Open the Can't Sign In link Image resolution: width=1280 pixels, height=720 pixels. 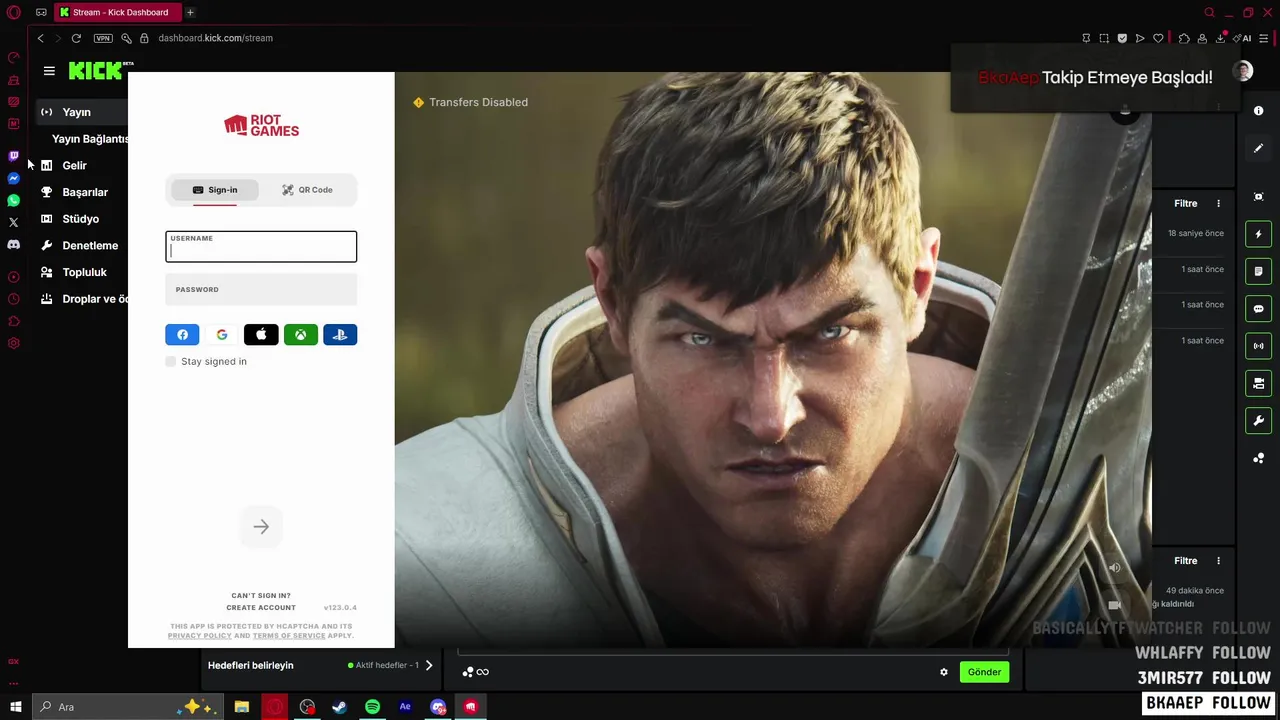pyautogui.click(x=261, y=596)
